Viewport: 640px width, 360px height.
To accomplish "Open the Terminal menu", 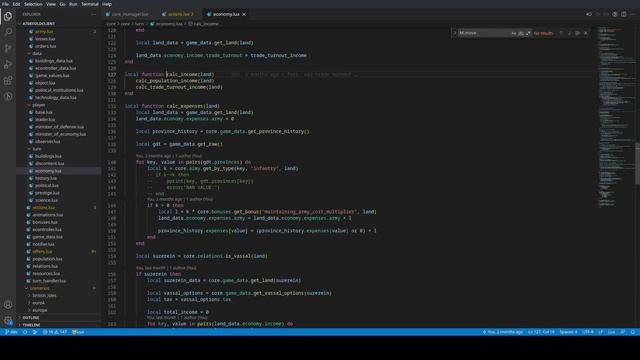I will click(x=89, y=4).
